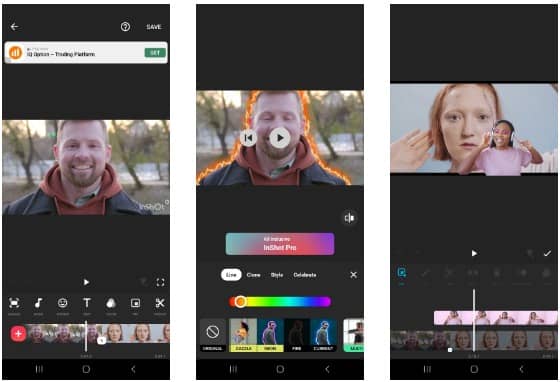The height and width of the screenshot is (382, 560).
Task: Confirm PIP edits with the checkmark
Action: click(547, 253)
